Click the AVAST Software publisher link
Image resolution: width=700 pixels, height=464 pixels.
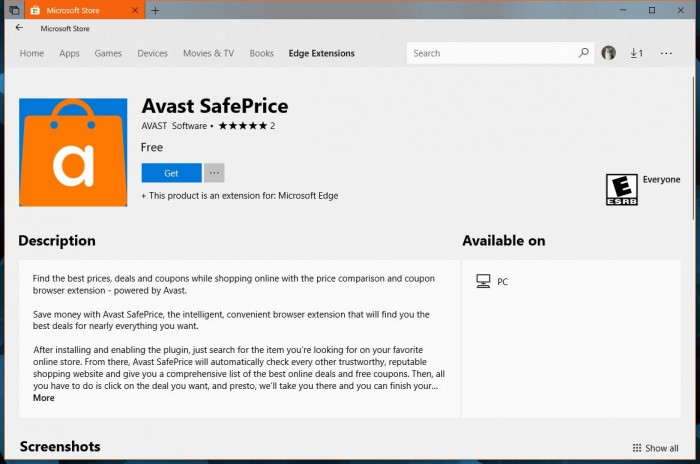coord(173,126)
